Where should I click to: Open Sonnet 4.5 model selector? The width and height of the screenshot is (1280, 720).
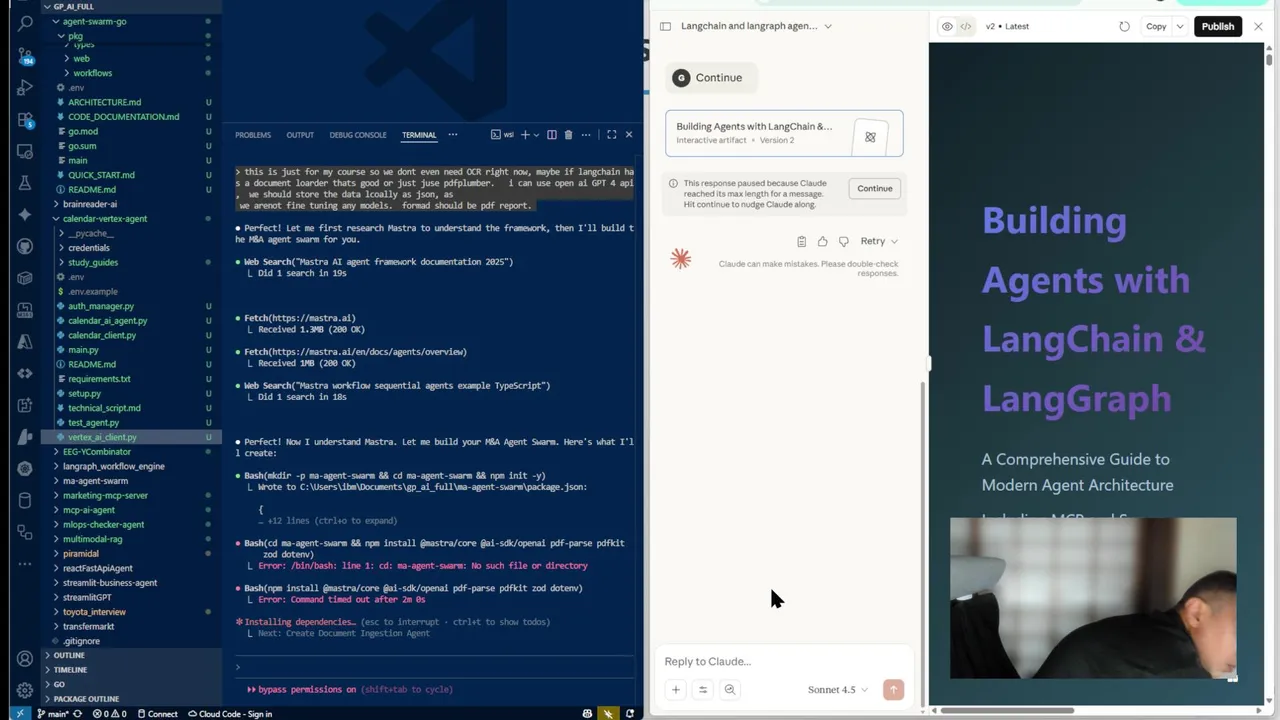[x=838, y=689]
